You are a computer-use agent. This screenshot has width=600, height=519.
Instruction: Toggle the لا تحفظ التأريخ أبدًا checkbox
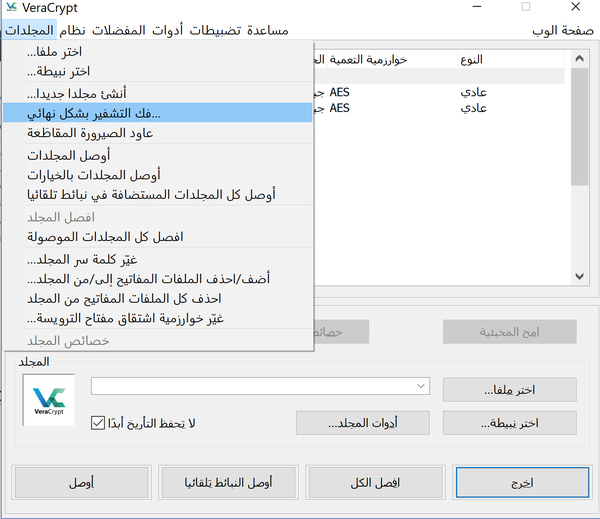pos(98,423)
